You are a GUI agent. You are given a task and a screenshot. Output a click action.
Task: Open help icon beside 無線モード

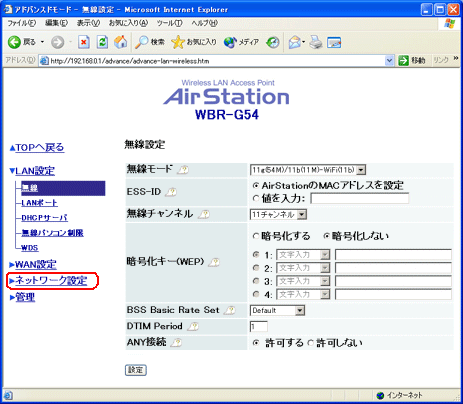click(183, 170)
